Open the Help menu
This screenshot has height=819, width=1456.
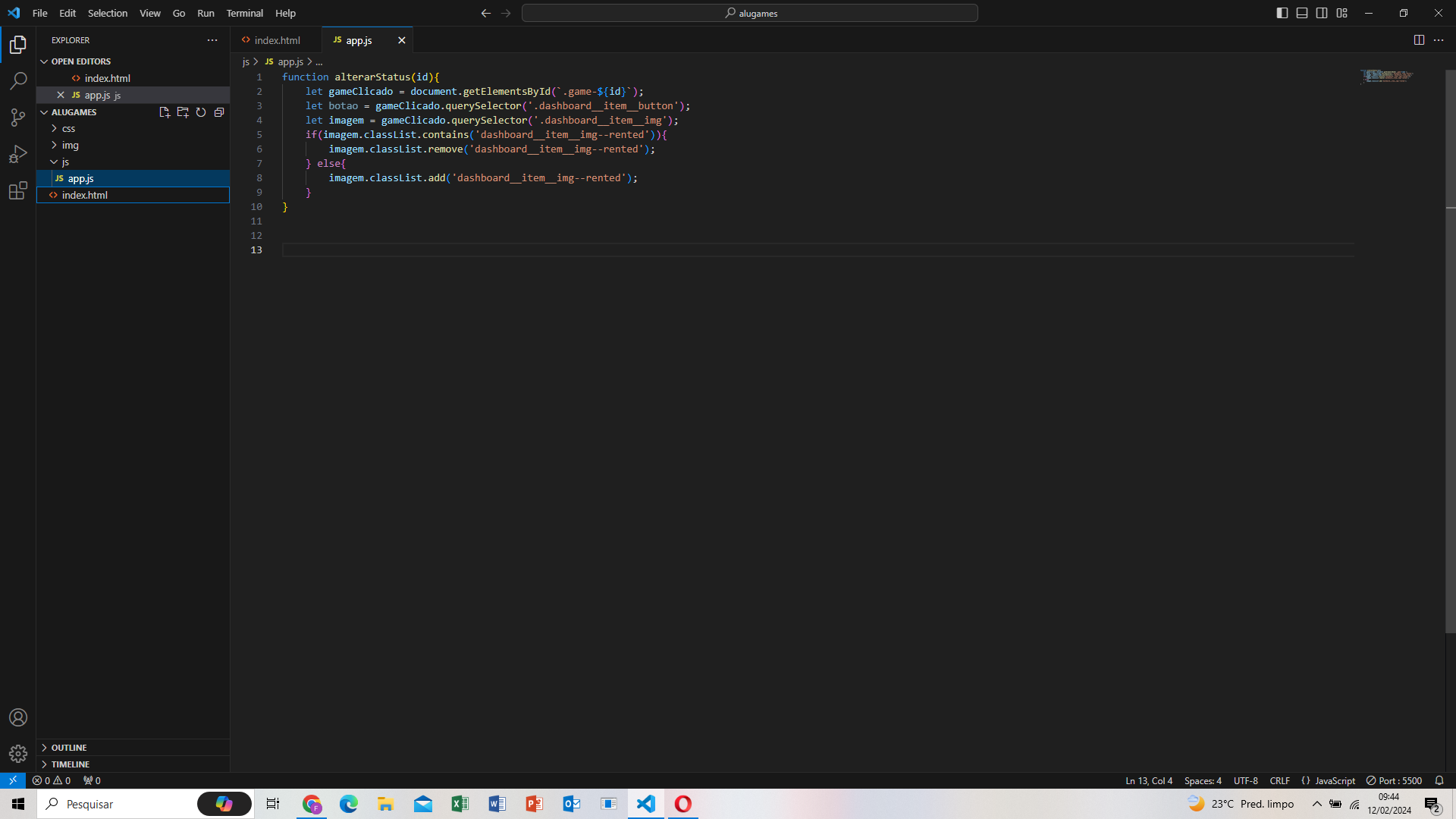(x=285, y=13)
